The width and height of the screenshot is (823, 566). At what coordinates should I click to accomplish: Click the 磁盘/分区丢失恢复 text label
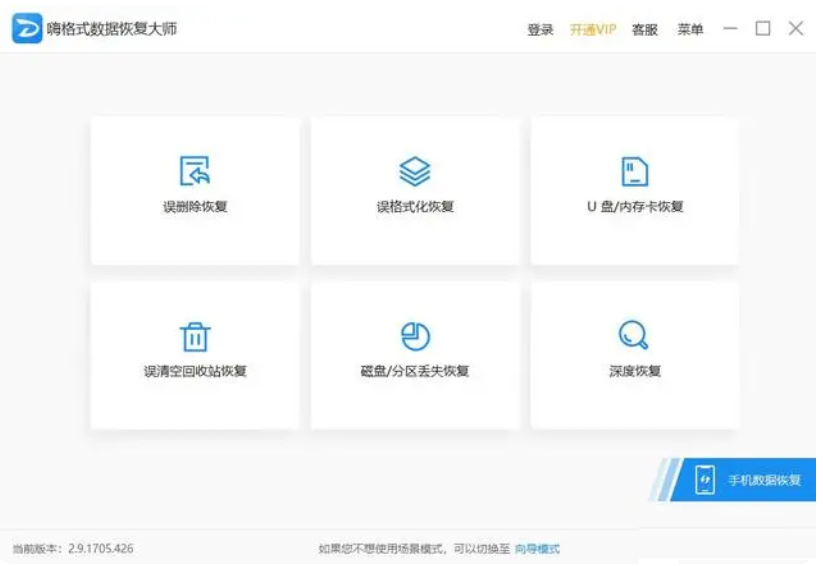pos(415,371)
